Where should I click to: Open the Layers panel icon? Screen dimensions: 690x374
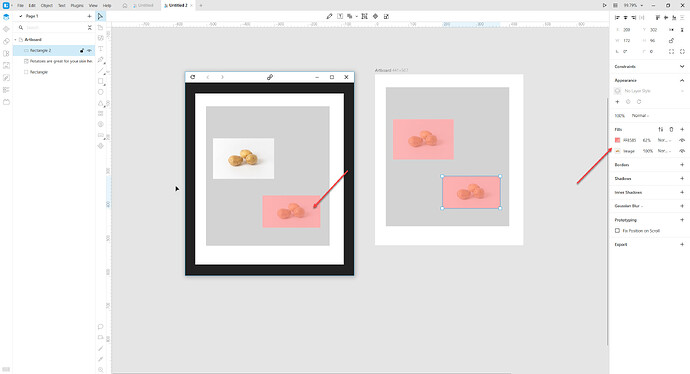click(6, 17)
